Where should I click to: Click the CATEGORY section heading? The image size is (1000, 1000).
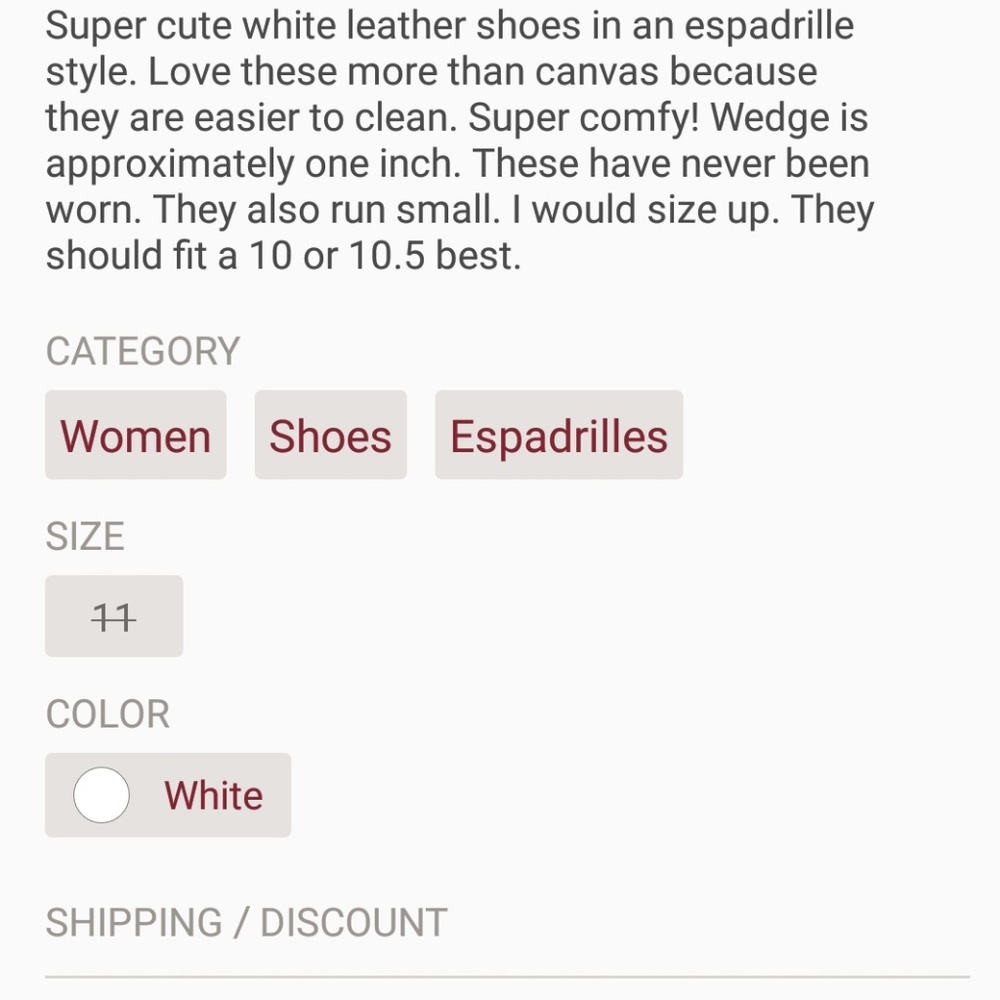[142, 350]
